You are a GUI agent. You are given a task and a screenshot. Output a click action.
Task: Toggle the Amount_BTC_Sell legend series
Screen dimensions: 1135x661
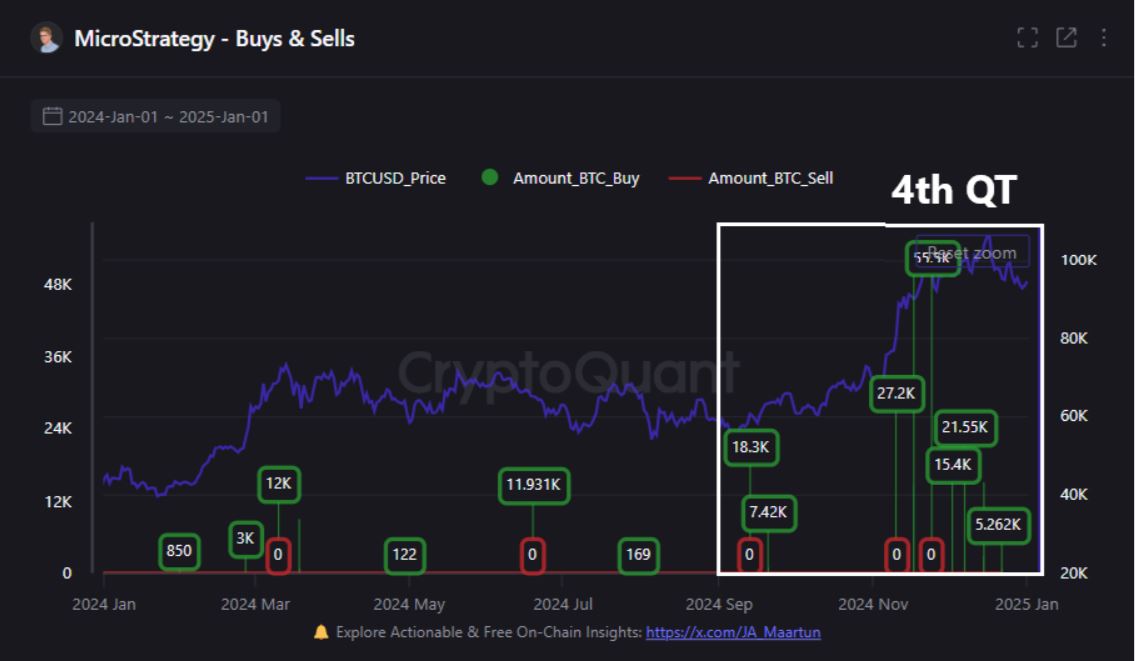(751, 178)
